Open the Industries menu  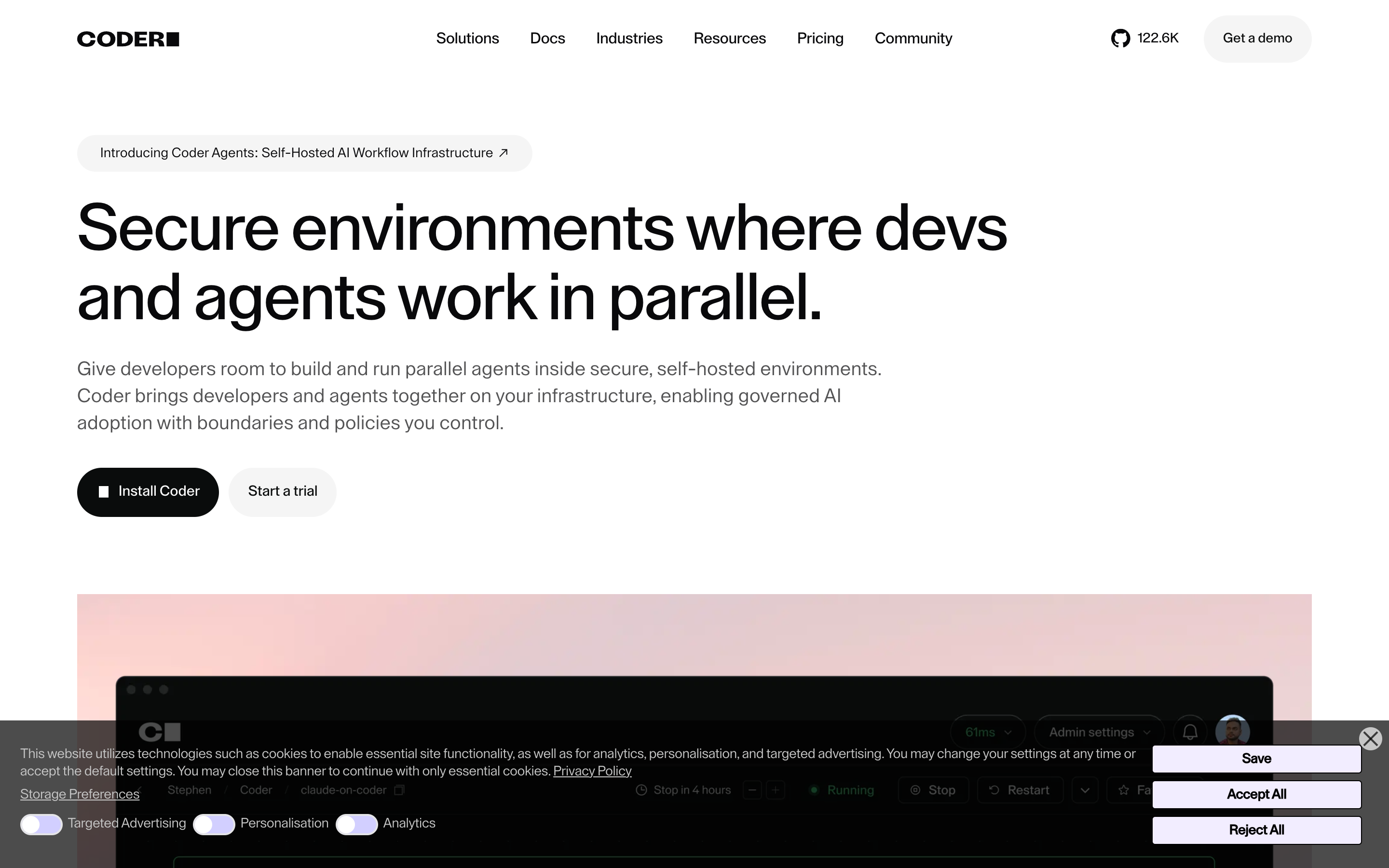[629, 39]
